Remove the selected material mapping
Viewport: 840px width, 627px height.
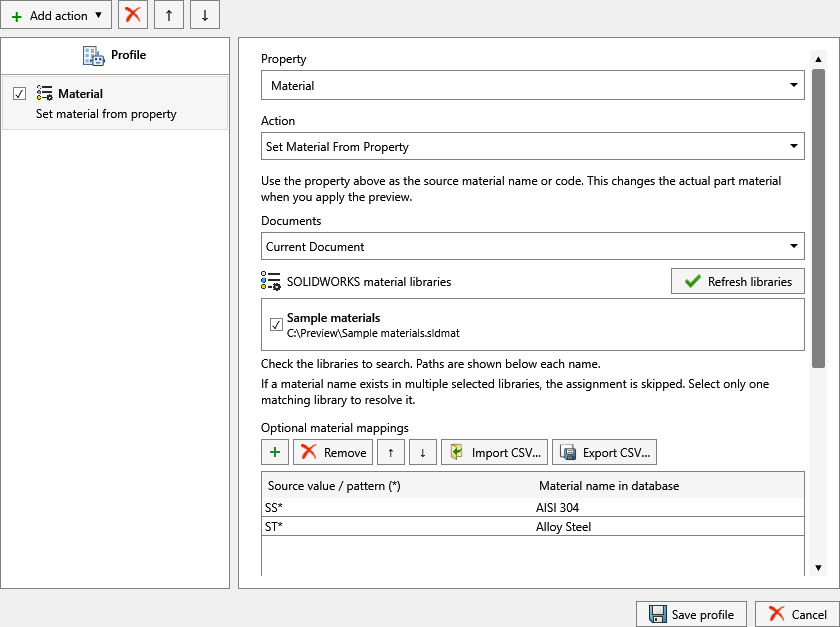coord(333,452)
